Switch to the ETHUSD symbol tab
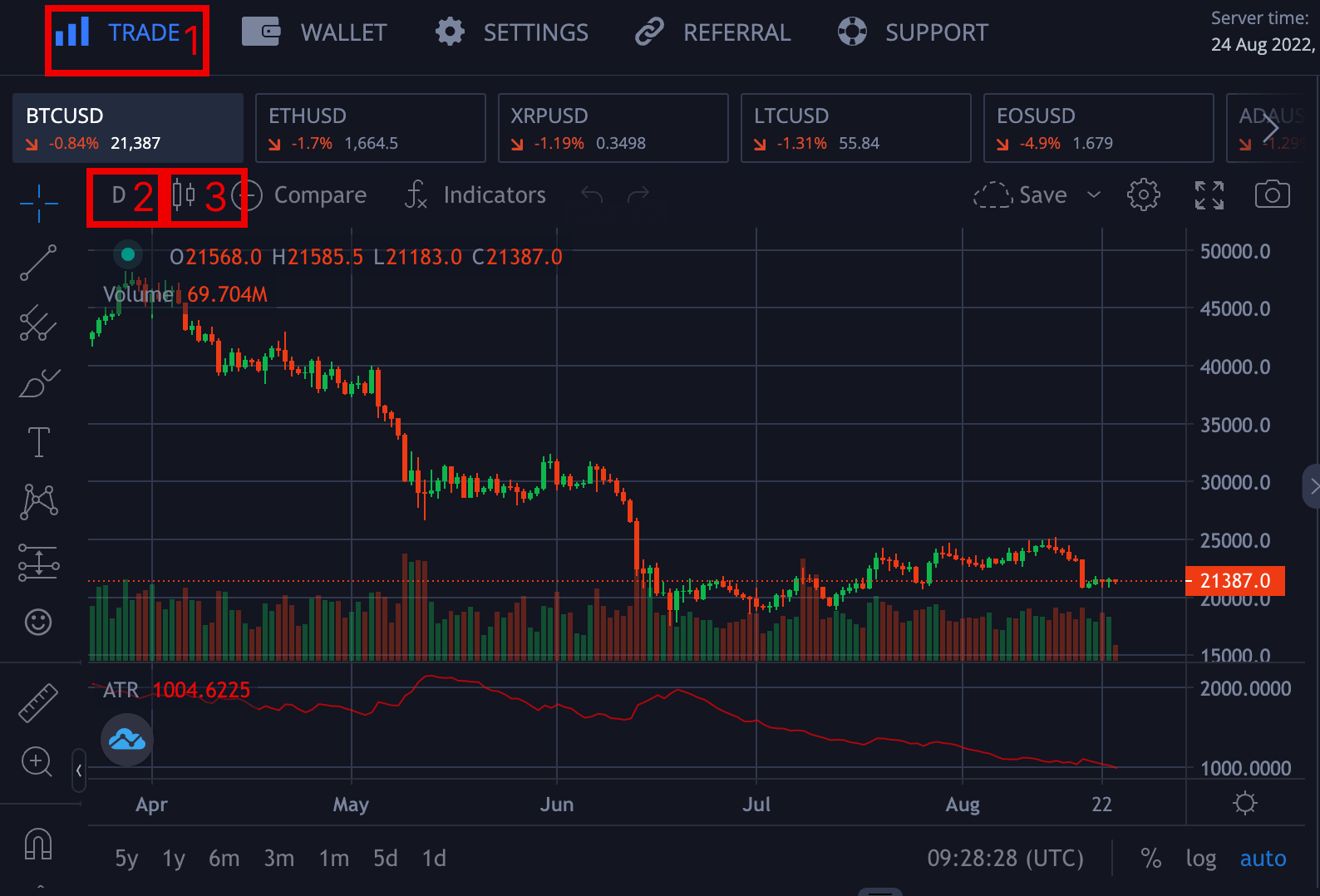 (x=370, y=128)
